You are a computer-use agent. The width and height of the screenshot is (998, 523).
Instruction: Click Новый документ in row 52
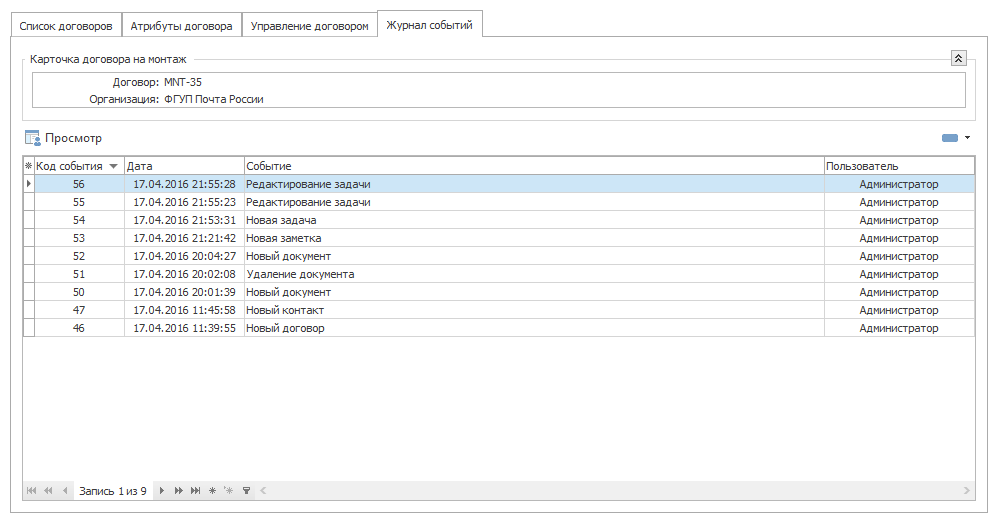288,256
